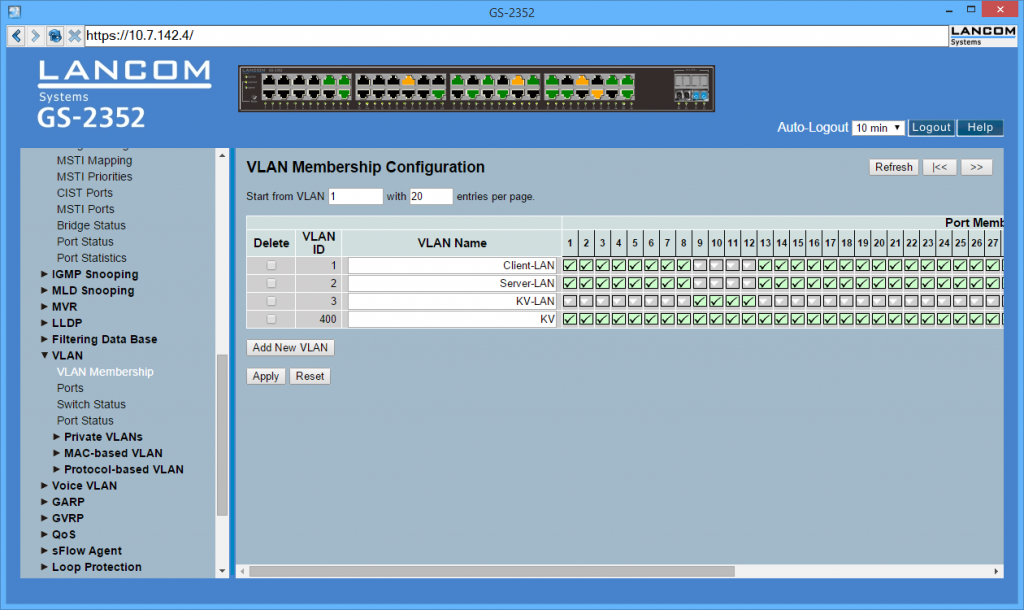The width and height of the screenshot is (1024, 610).
Task: Refresh the VLAN membership table
Action: (x=893, y=166)
